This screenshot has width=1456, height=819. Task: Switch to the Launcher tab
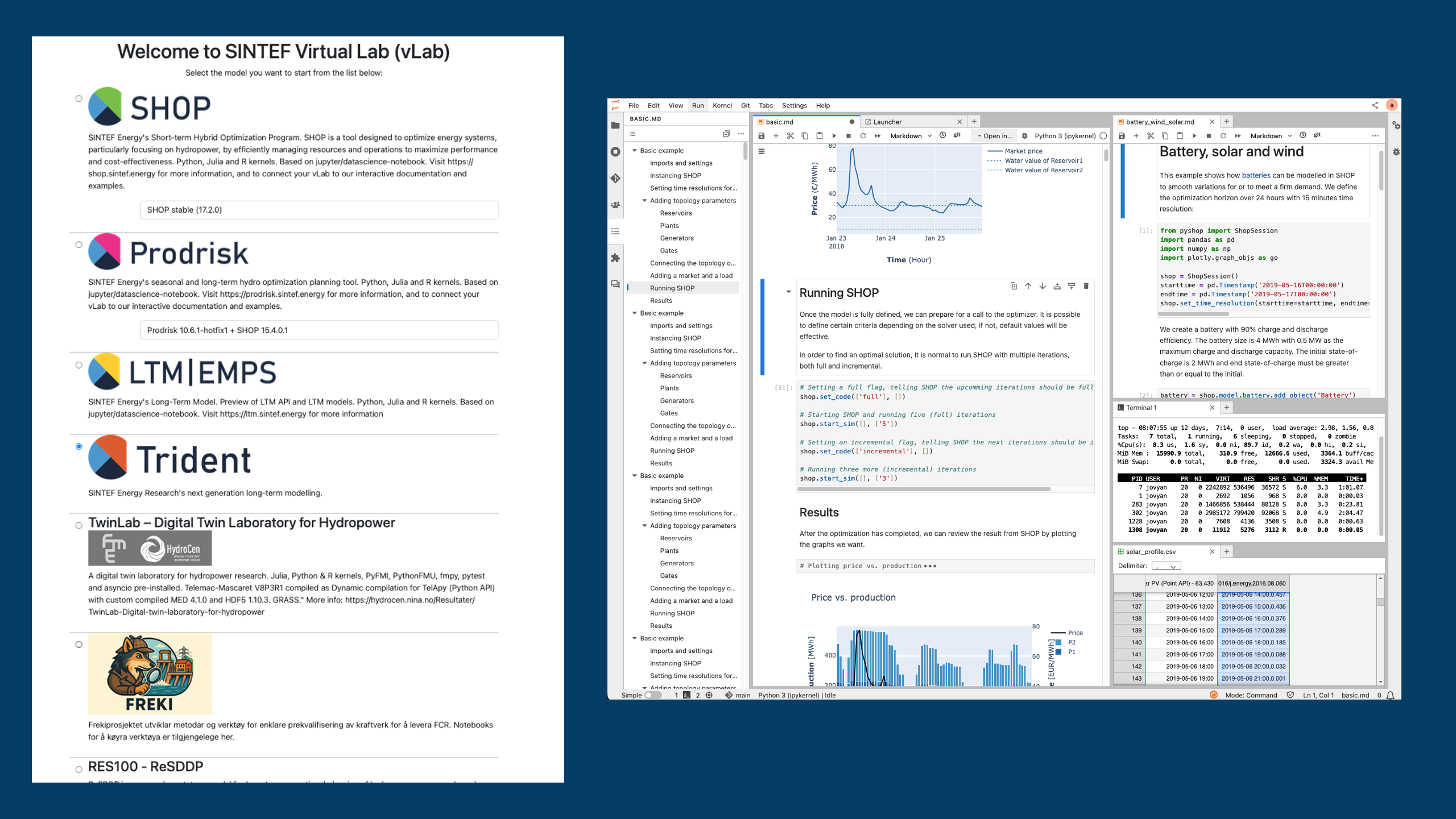[887, 121]
